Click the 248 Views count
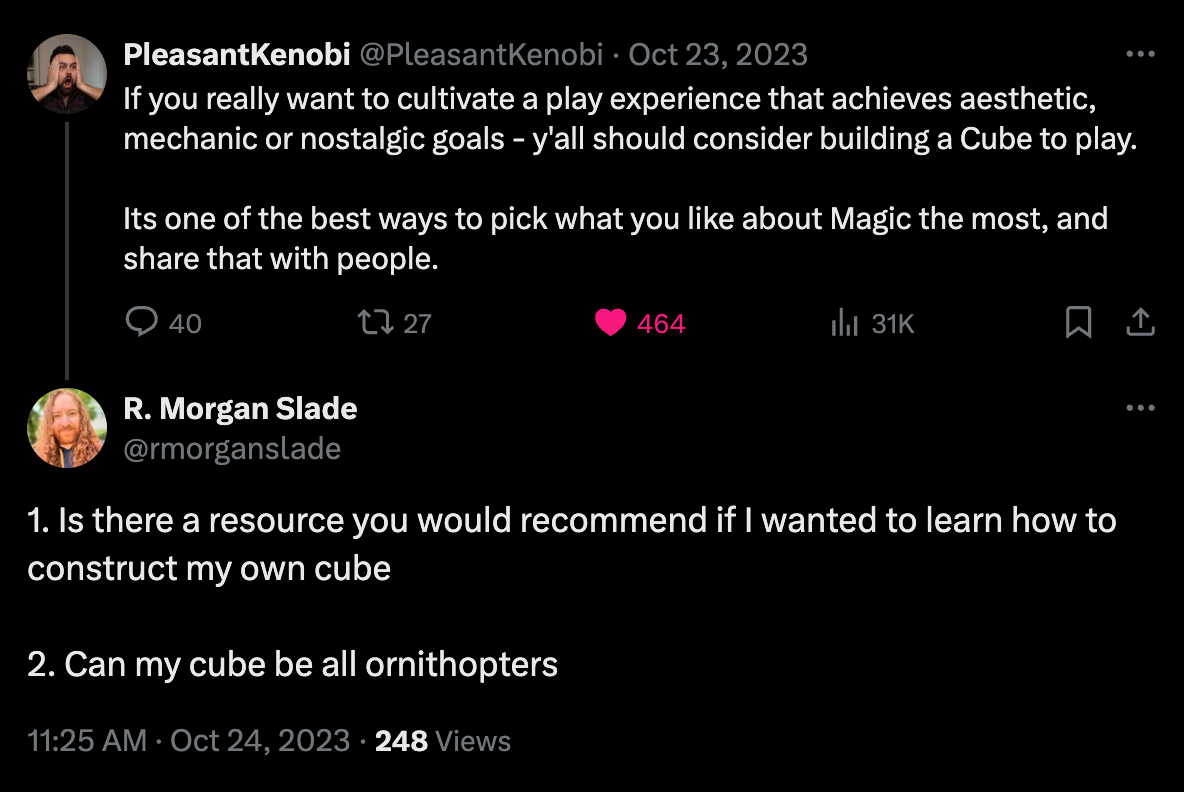The width and height of the screenshot is (1184, 792). point(442,741)
